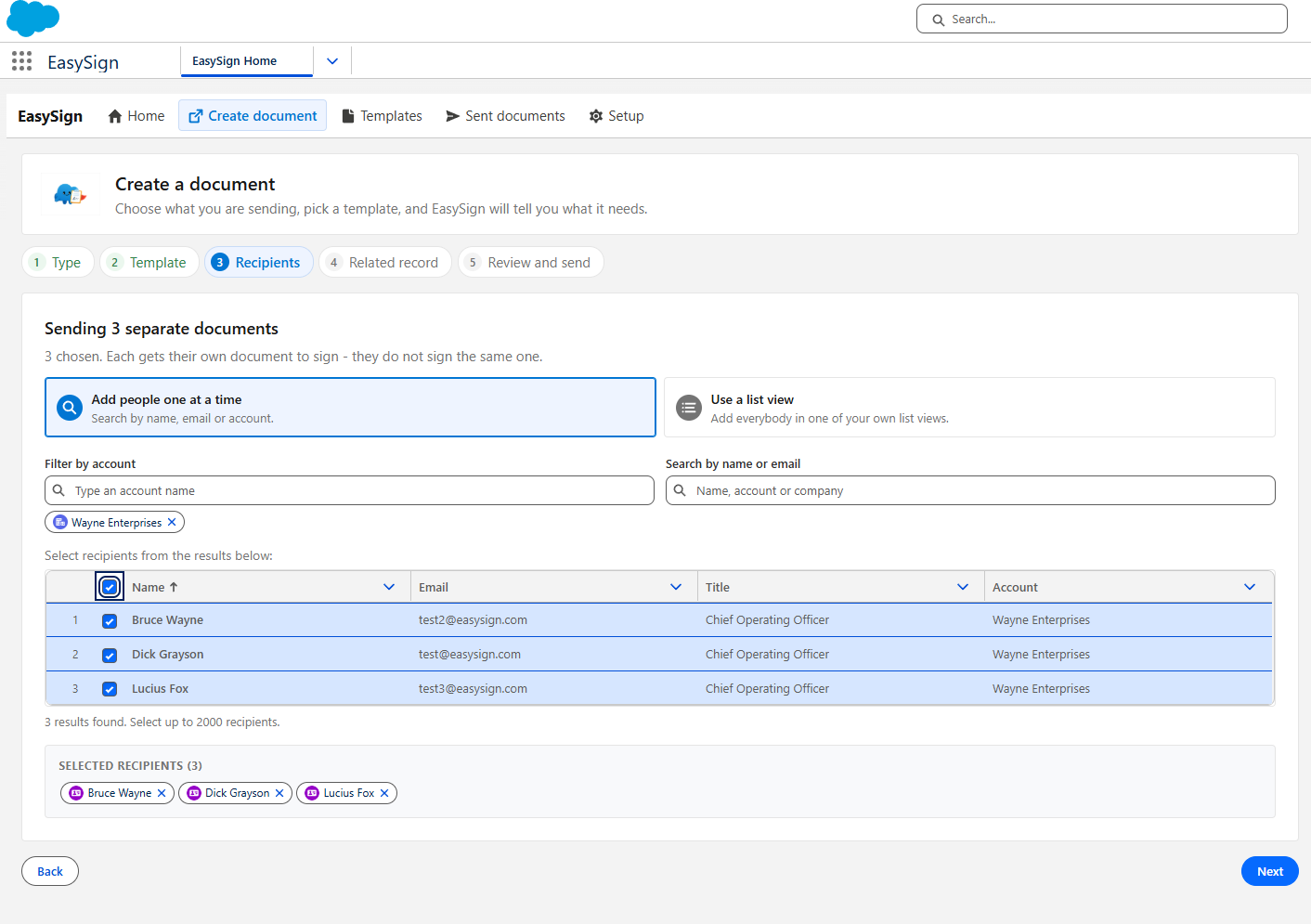Click the Title column header label
The width and height of the screenshot is (1311, 924).
click(x=718, y=587)
